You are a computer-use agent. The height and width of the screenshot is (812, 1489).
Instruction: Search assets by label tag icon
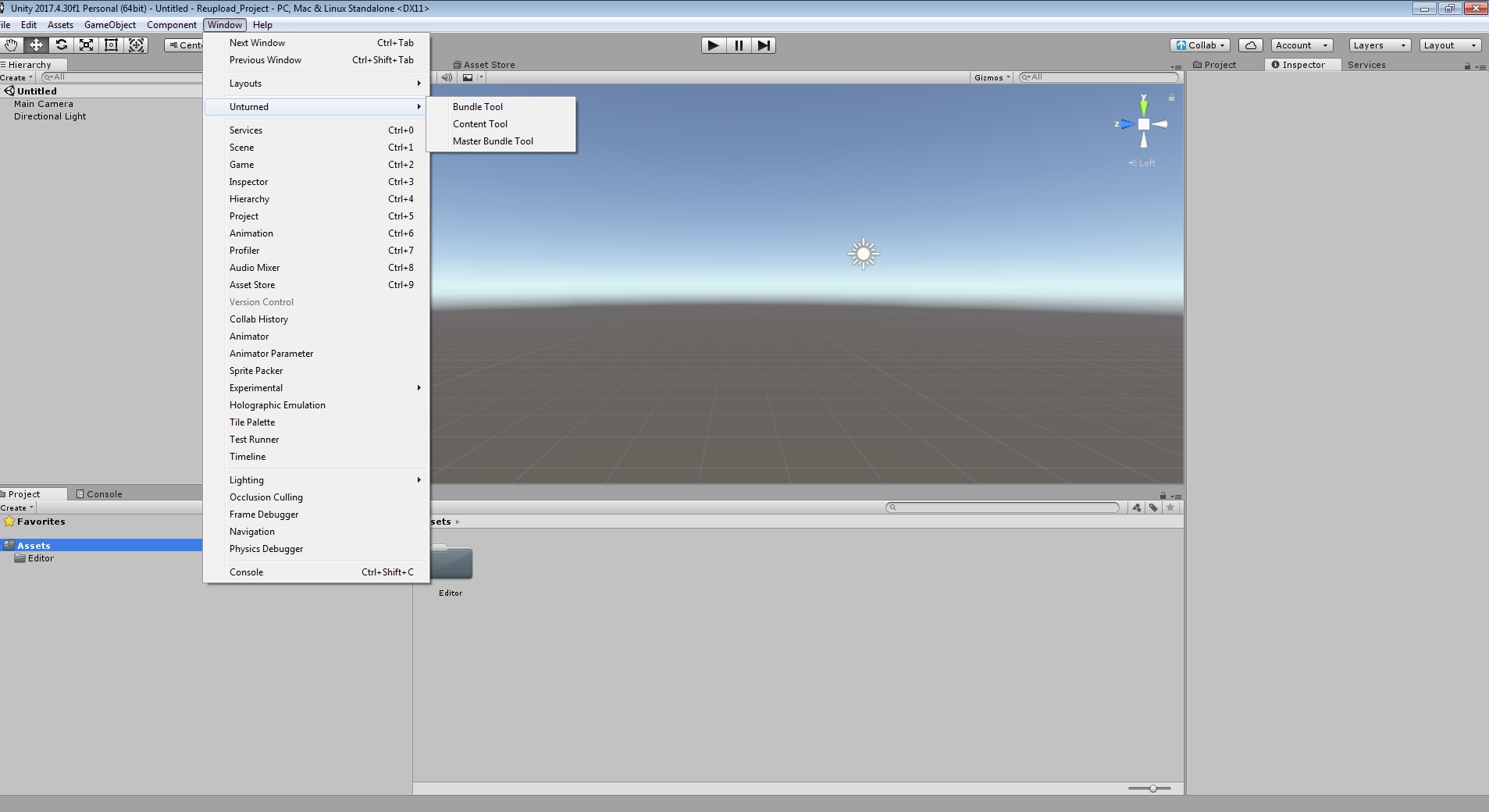1153,507
